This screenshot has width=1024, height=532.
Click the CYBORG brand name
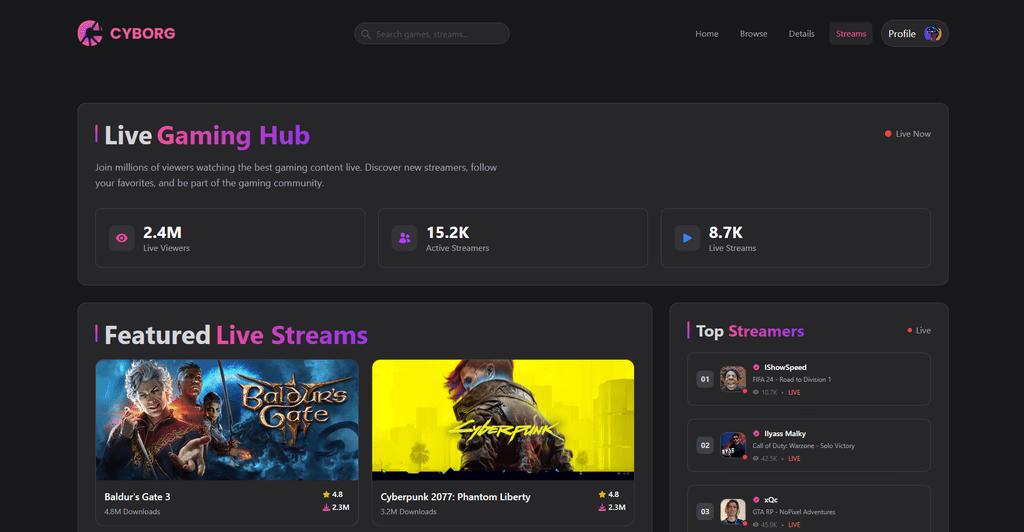[142, 33]
